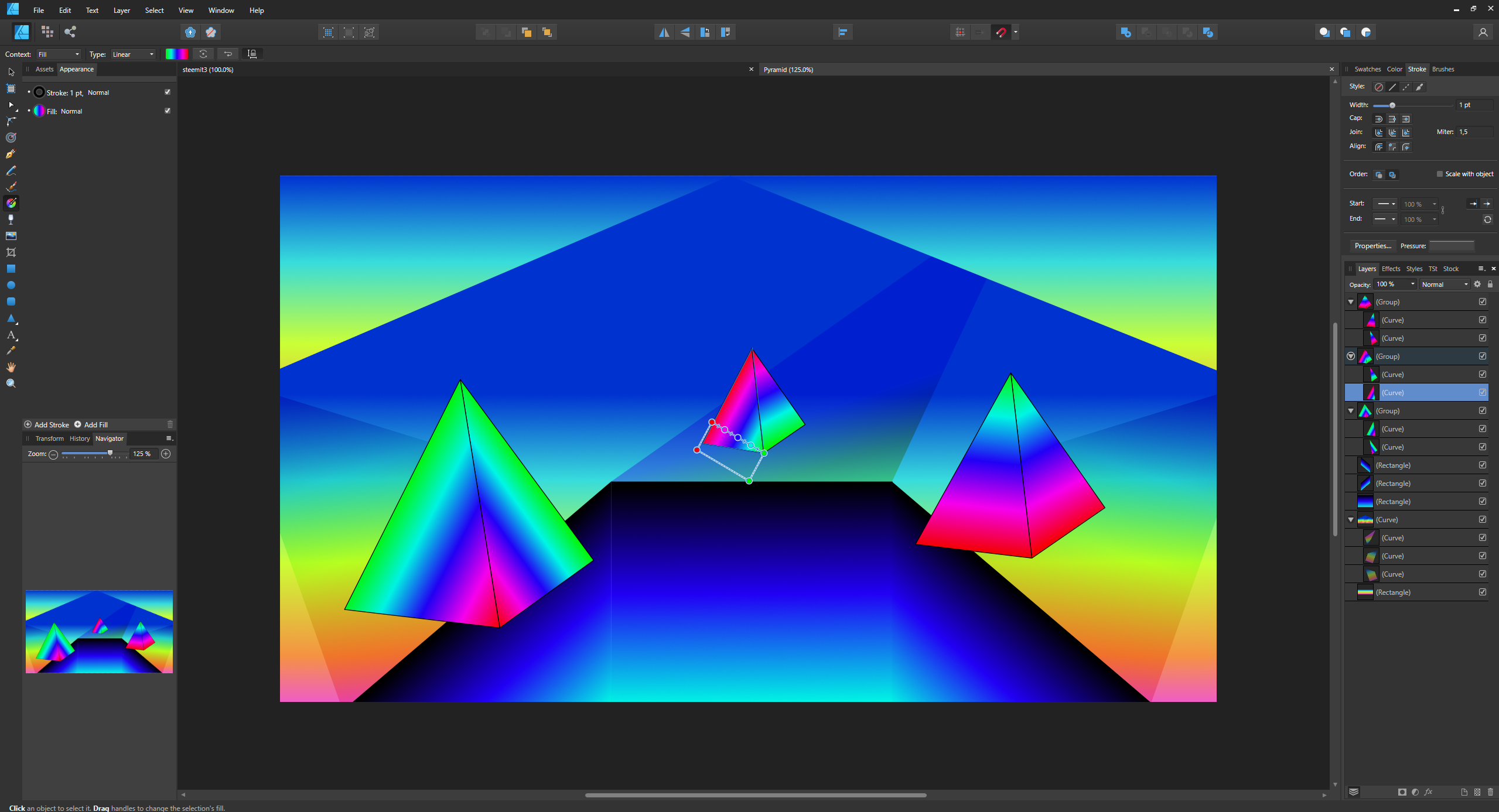The image size is (1499, 812).
Task: Enable Scale with object checkbox
Action: pyautogui.click(x=1439, y=174)
